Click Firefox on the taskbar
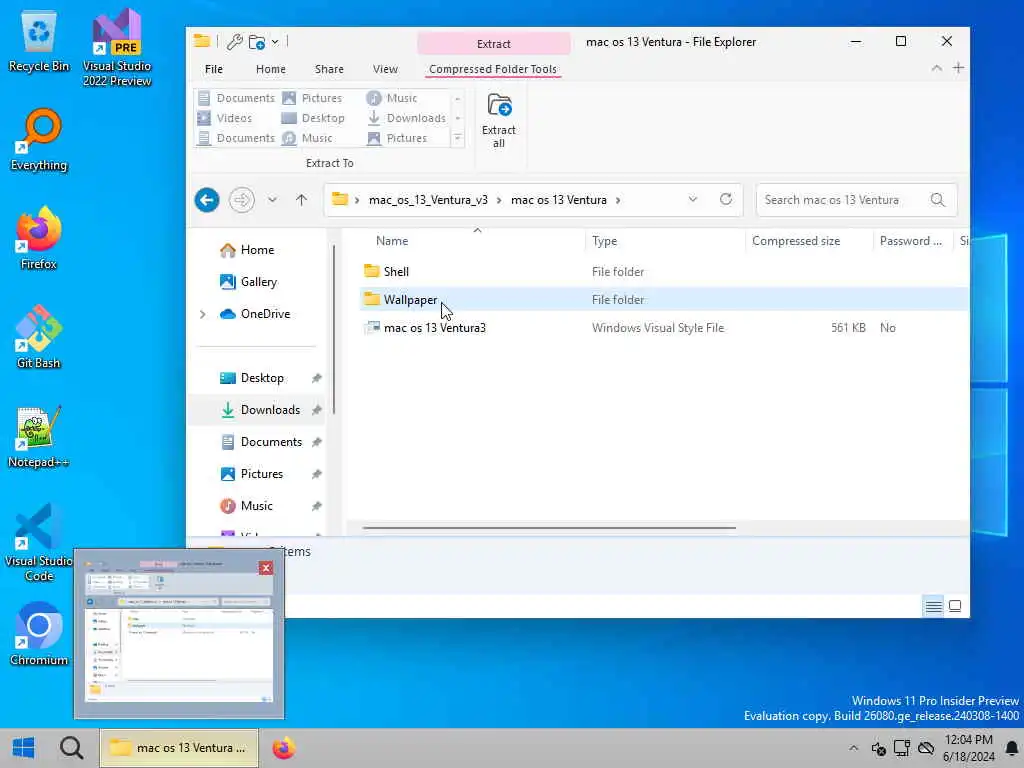Screen dimensions: 1024x768 283,748
